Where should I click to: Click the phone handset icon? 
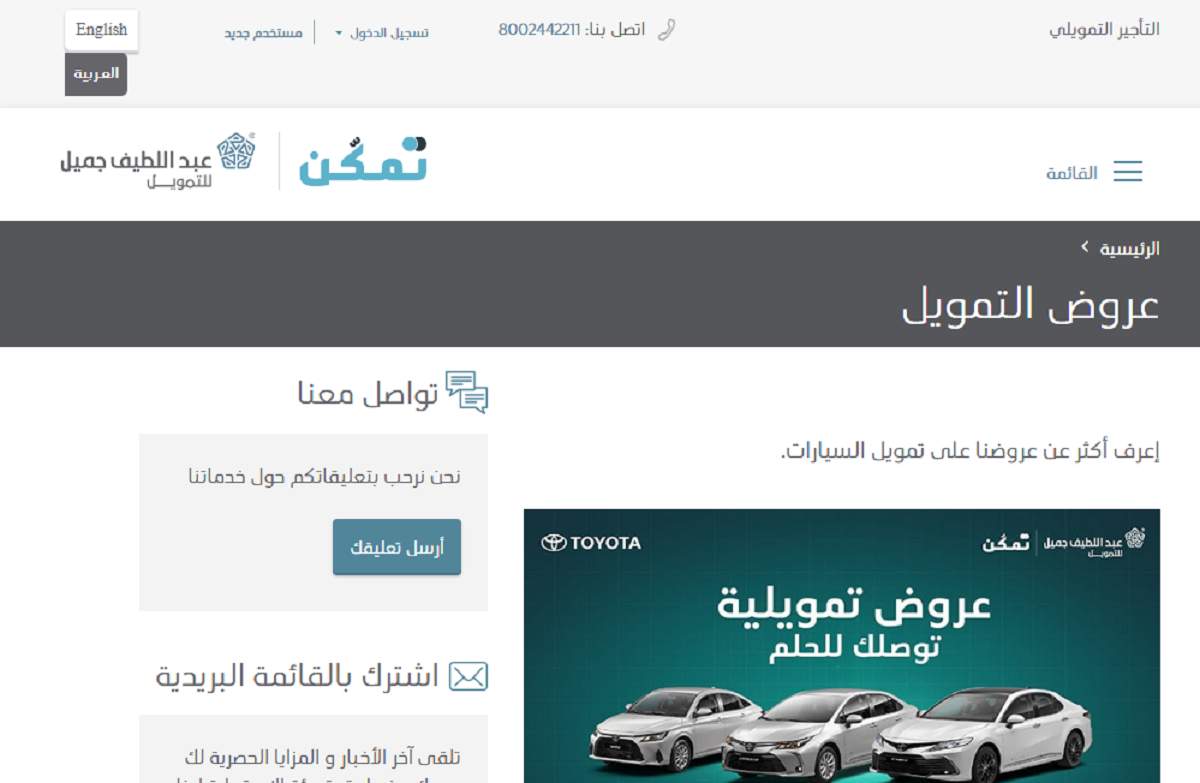click(x=667, y=30)
